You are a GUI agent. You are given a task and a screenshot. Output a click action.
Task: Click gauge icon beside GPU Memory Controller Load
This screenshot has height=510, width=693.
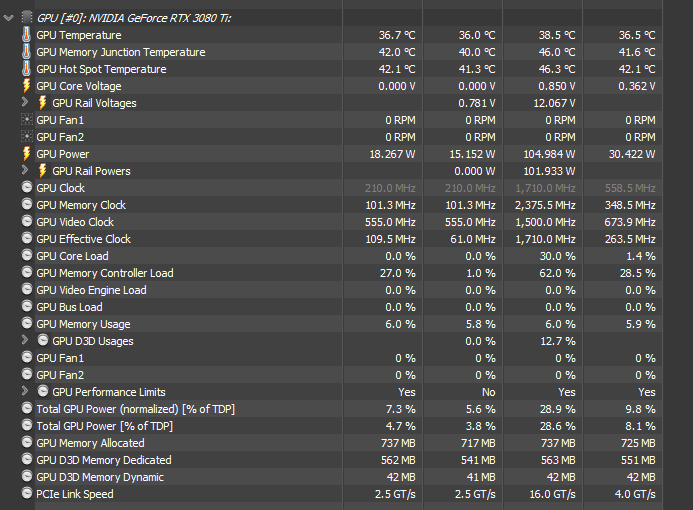pyautogui.click(x=27, y=272)
